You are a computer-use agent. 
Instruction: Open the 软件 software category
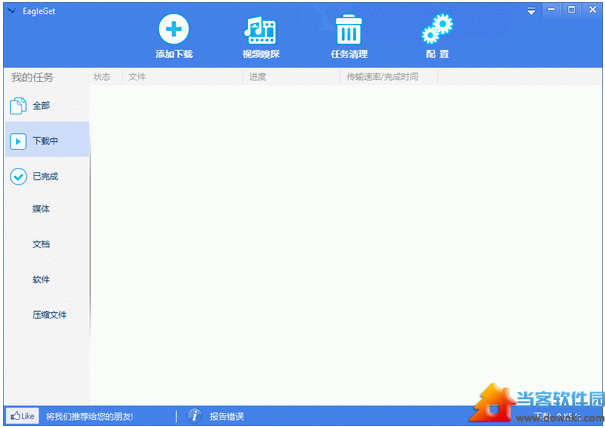(41, 279)
